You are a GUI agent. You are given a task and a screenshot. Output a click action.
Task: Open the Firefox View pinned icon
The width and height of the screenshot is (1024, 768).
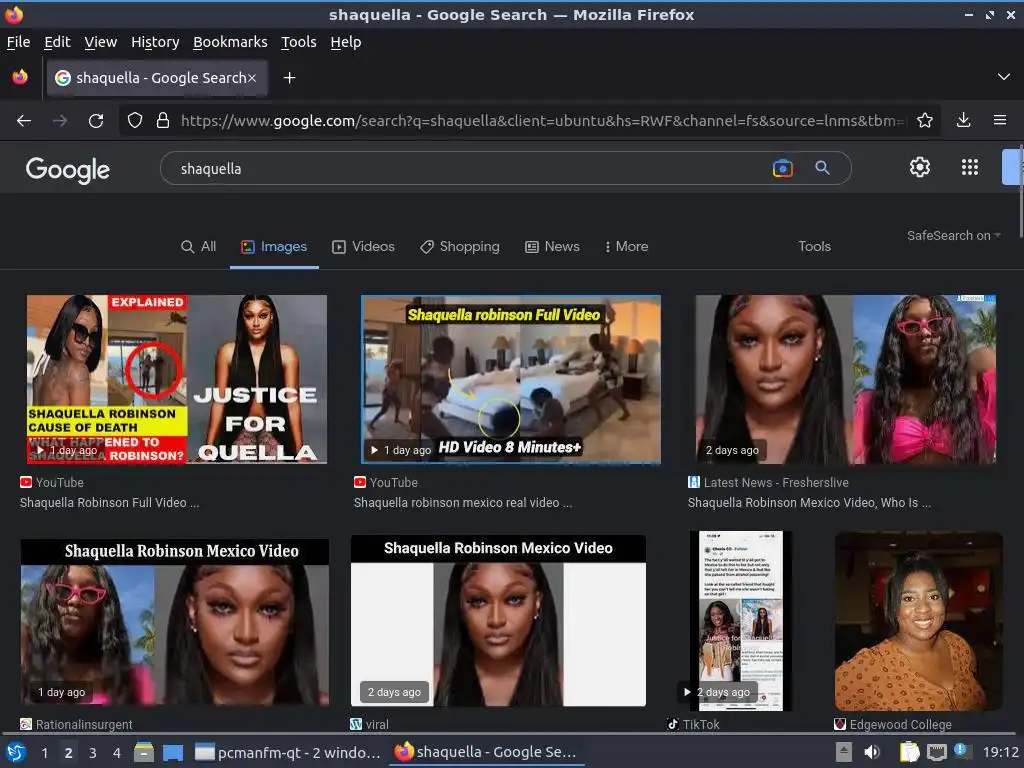[x=20, y=77]
